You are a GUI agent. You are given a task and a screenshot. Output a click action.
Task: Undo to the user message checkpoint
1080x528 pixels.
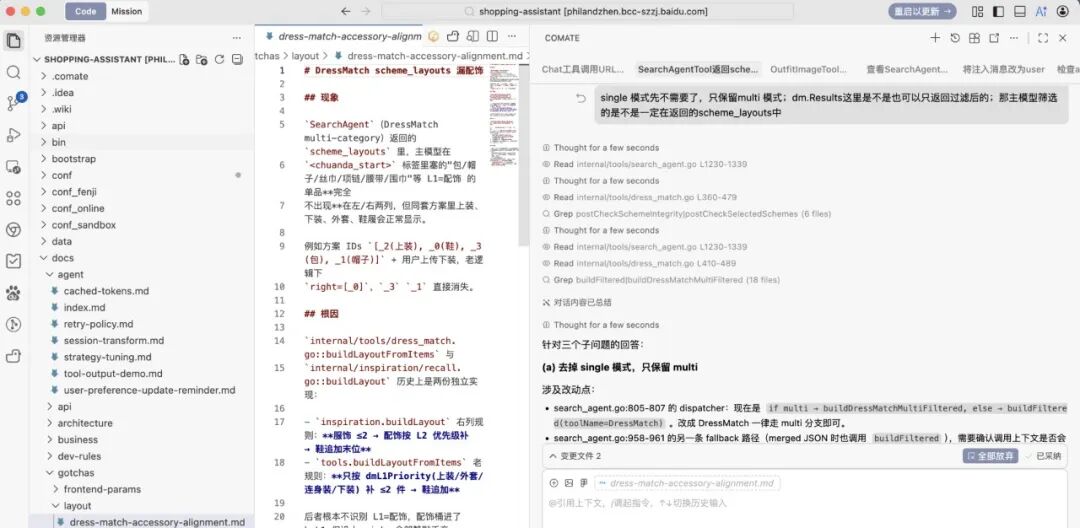(x=581, y=98)
